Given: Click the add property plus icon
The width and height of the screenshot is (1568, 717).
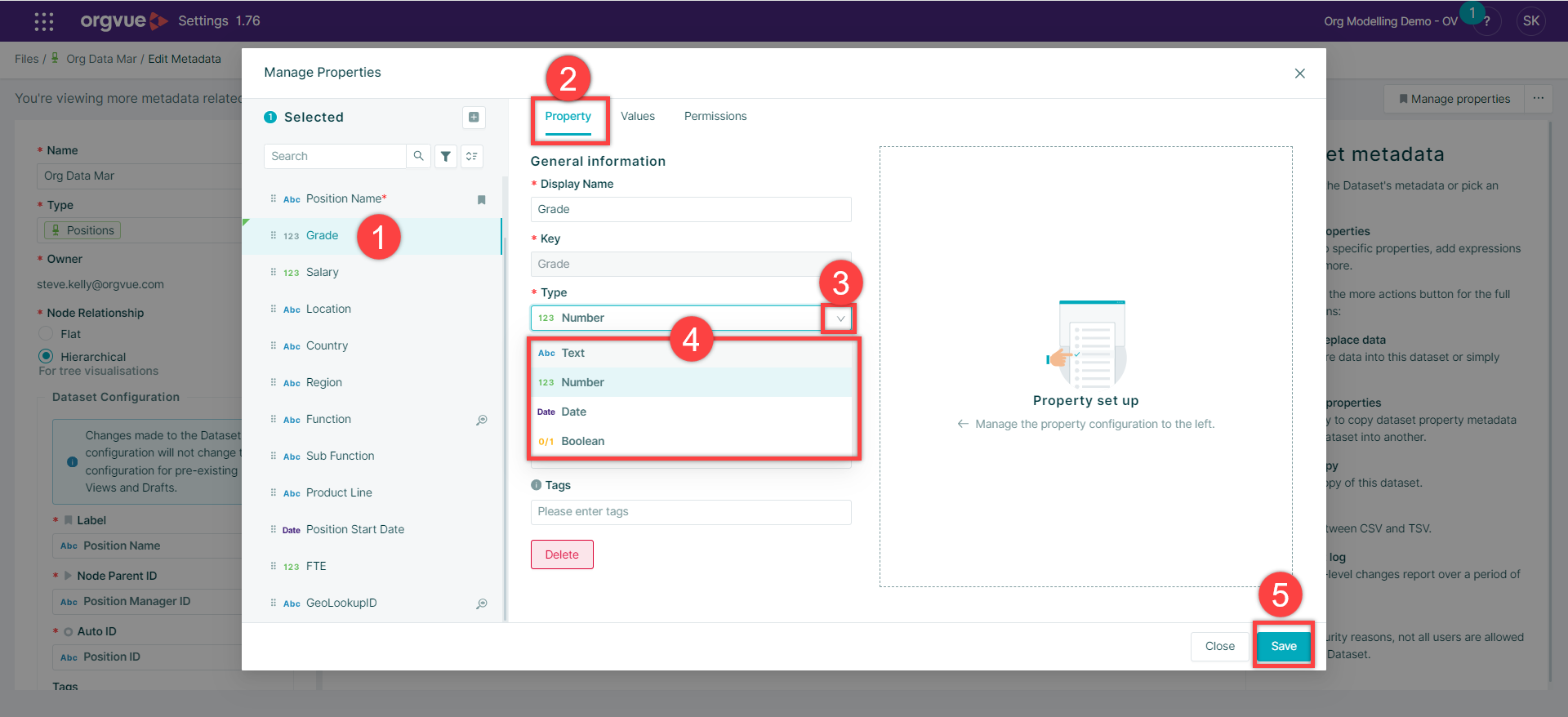Looking at the screenshot, I should [474, 117].
